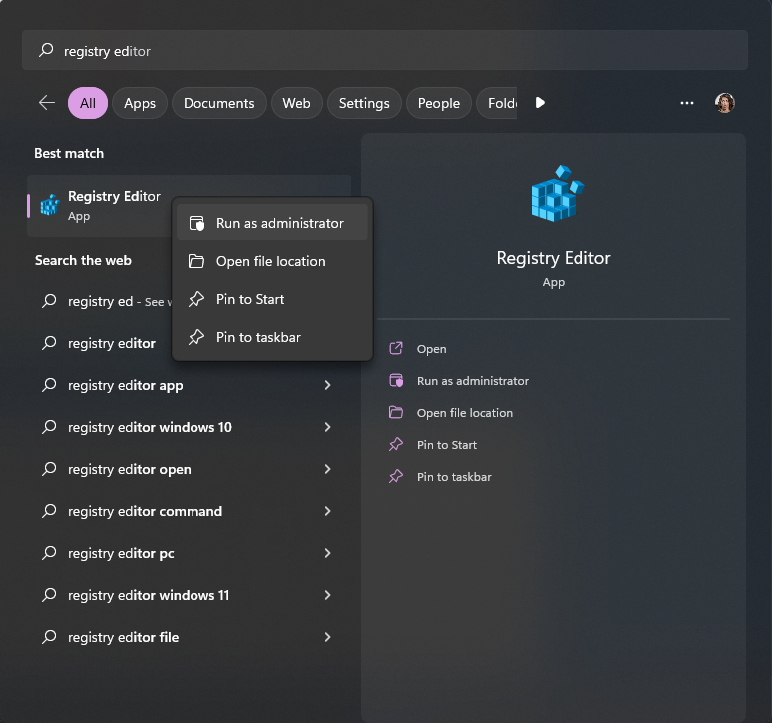Click the shield icon beside Run as administrator

click(197, 223)
